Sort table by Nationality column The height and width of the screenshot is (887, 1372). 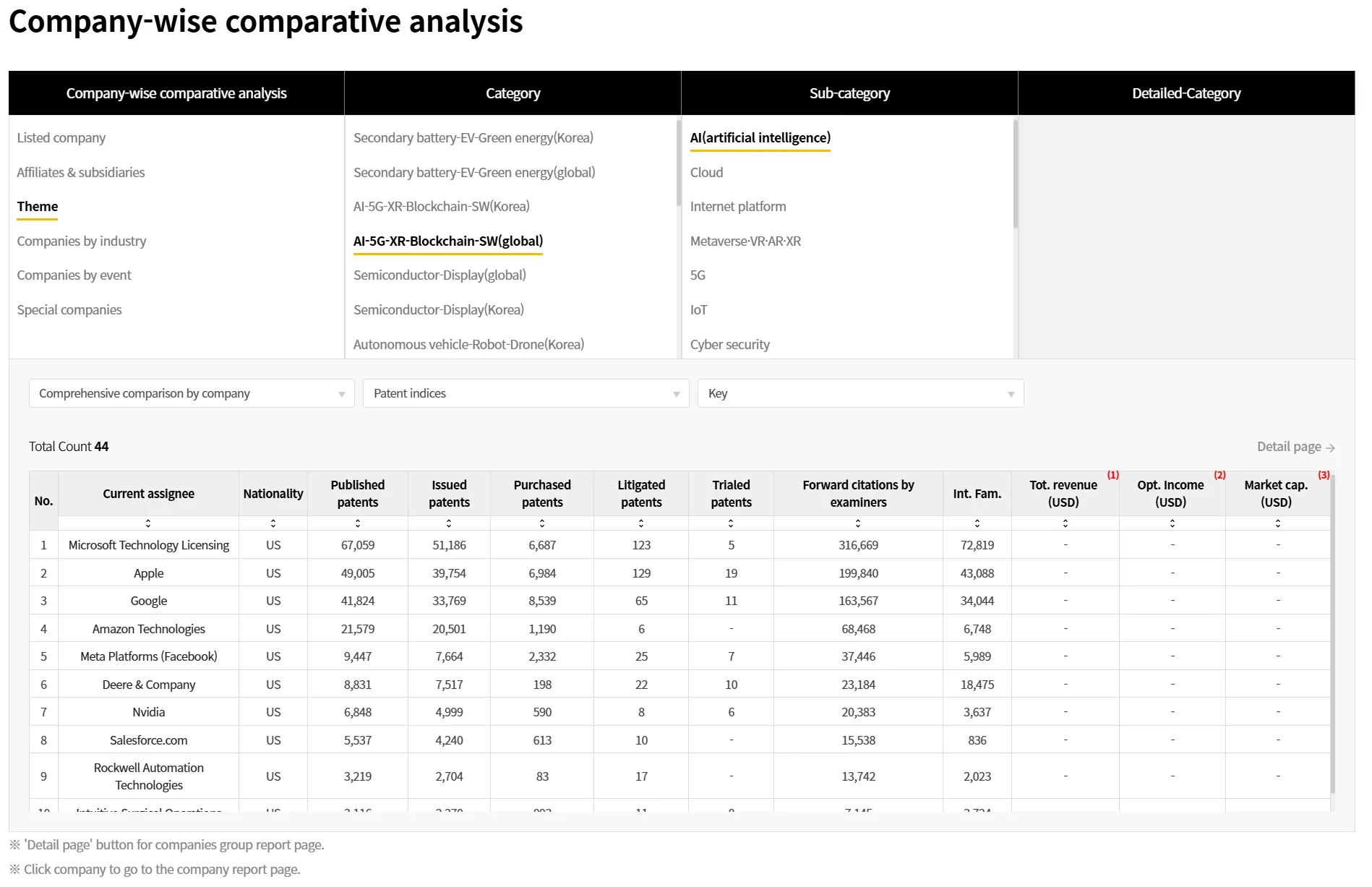click(x=273, y=523)
